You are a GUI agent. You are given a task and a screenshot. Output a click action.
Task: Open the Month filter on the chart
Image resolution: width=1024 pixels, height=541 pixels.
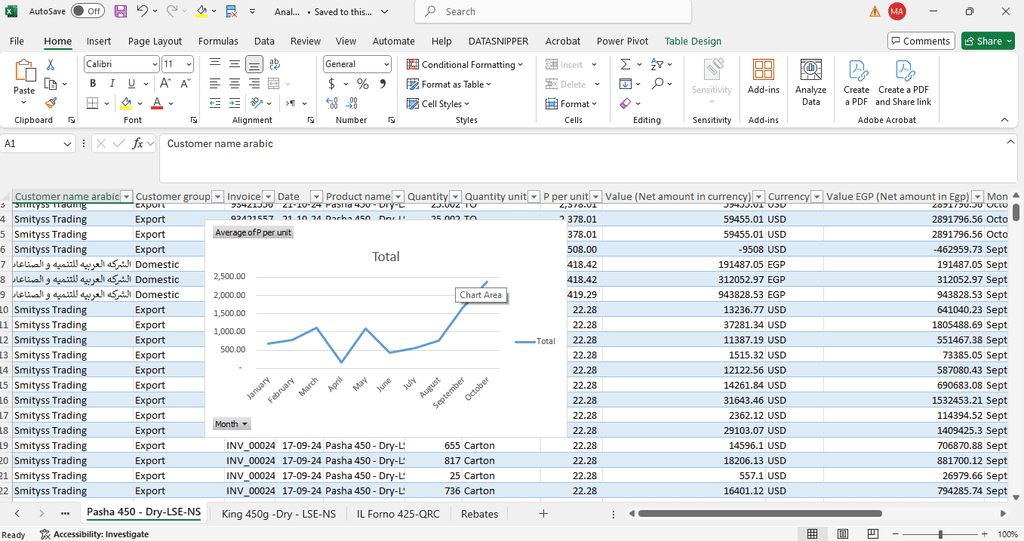tap(231, 424)
